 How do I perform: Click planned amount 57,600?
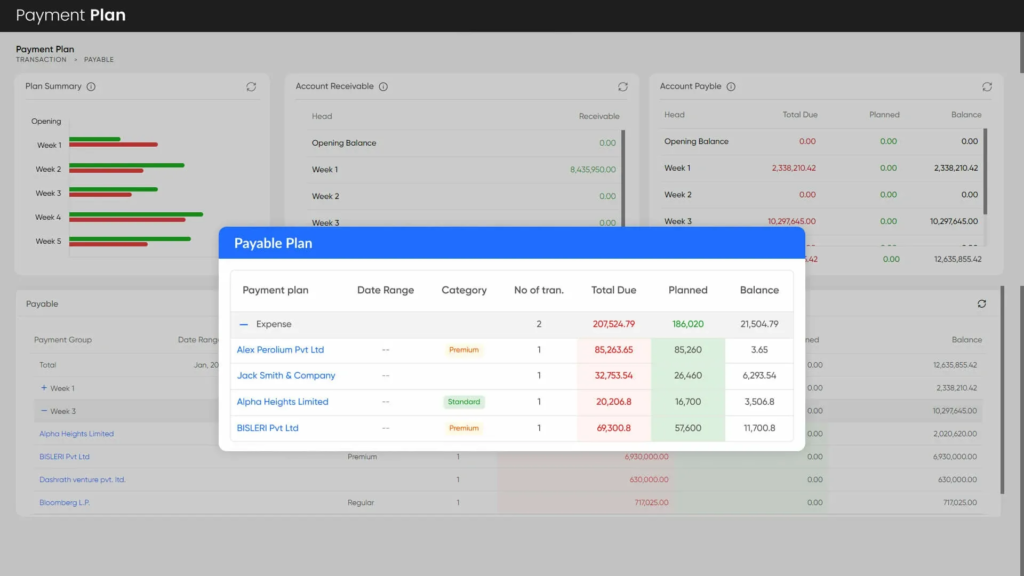[x=688, y=428]
